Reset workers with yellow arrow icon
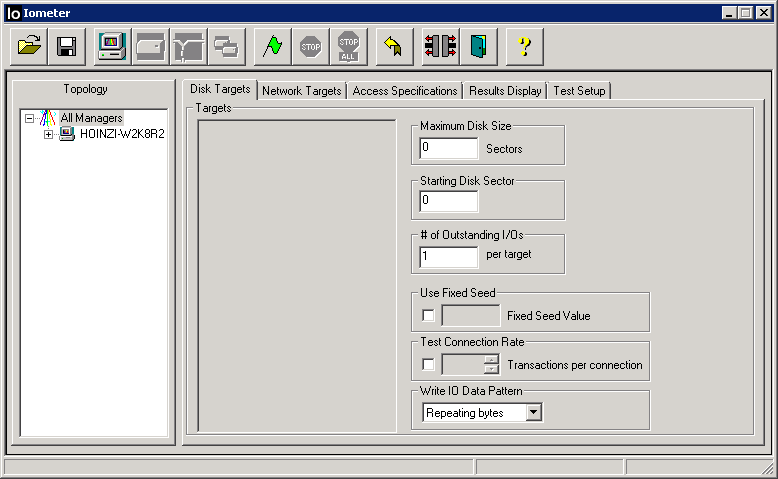Viewport: 778px width, 479px height. tap(394, 47)
